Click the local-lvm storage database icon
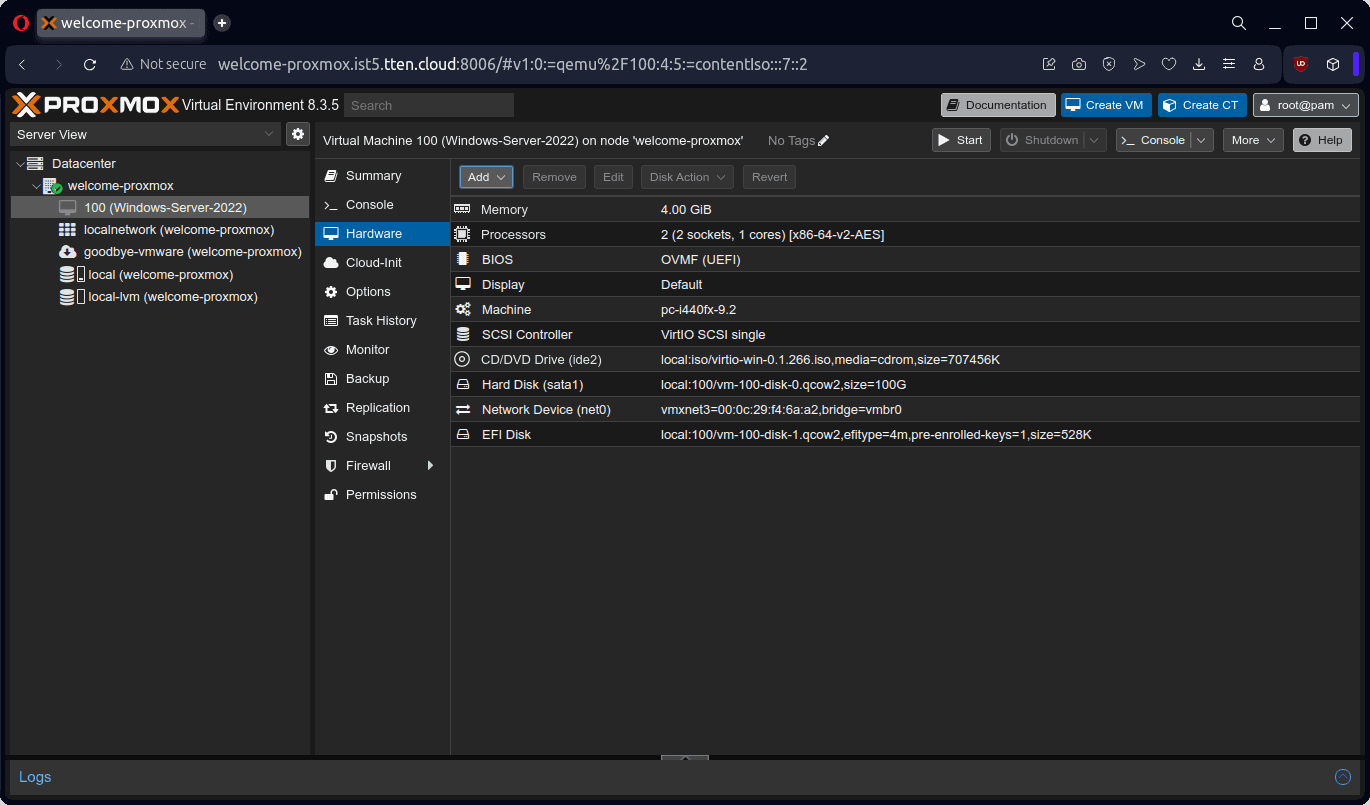This screenshot has height=805, width=1370. (x=68, y=297)
